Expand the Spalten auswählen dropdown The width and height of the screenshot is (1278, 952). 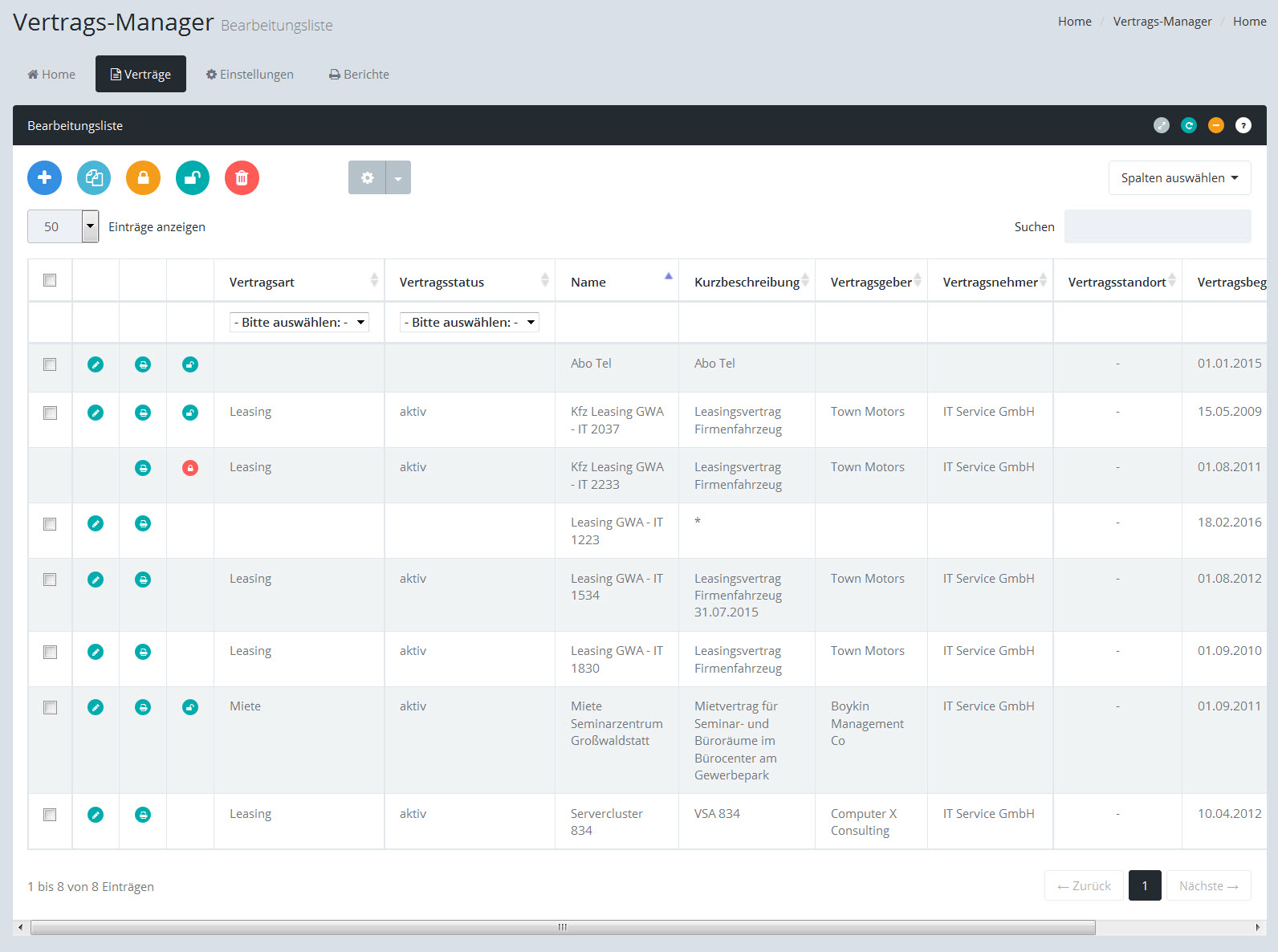tap(1178, 177)
